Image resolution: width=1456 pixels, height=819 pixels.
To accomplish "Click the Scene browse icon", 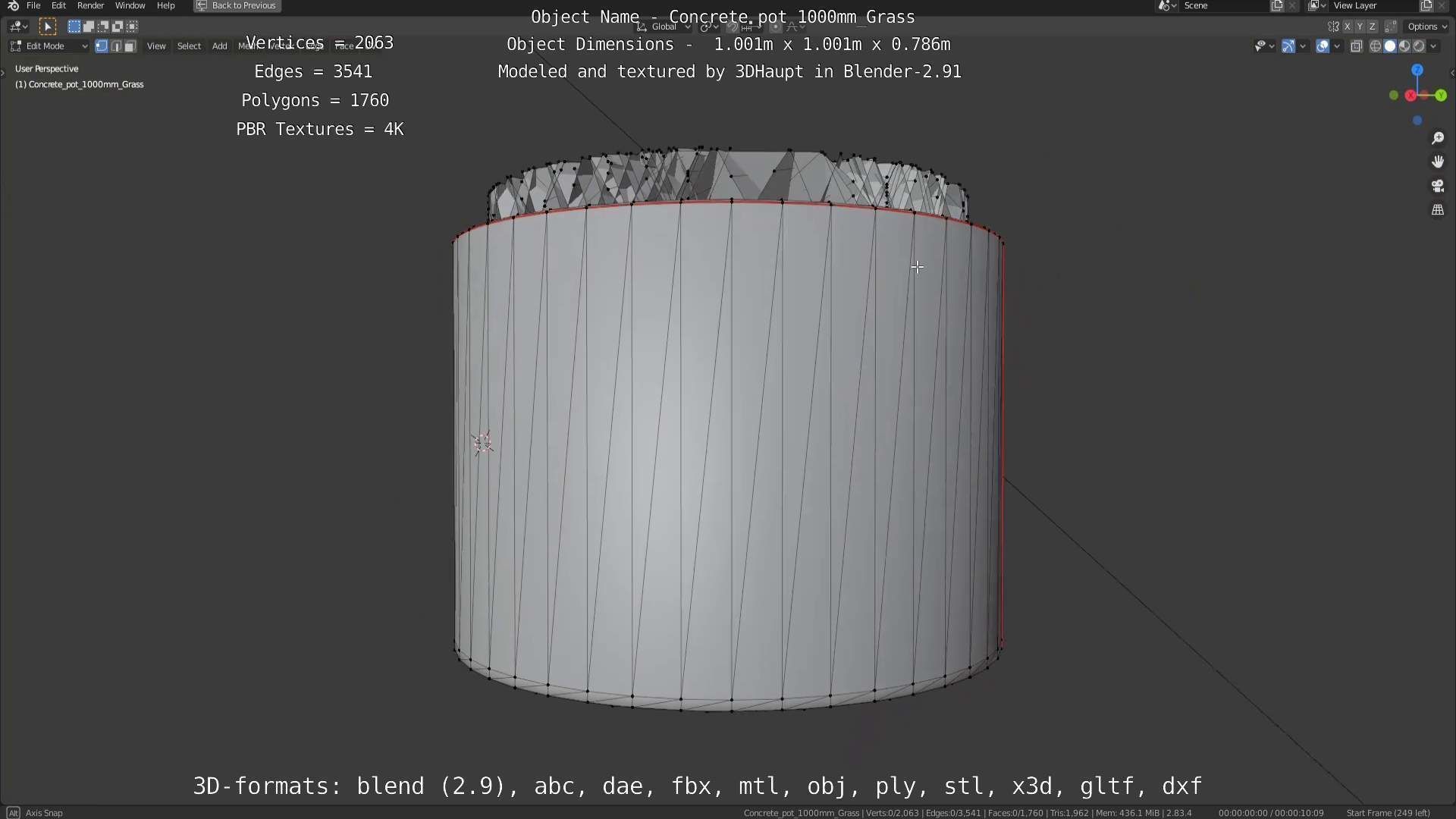I will point(1167,5).
